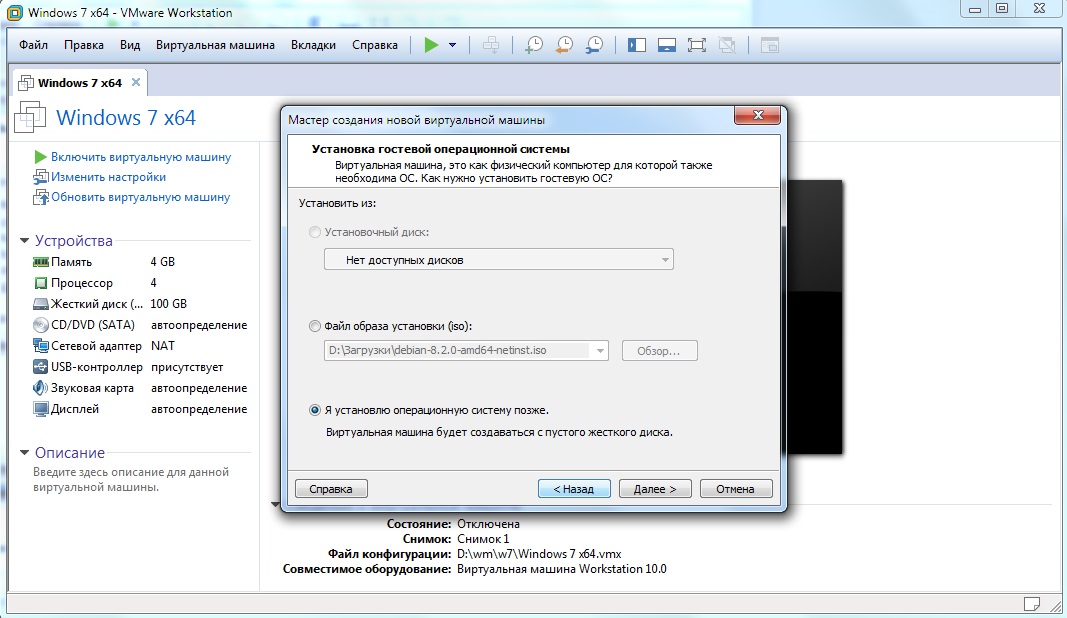Select Файл образа установки (iso) radio button
1067x618 pixels.
point(314,326)
